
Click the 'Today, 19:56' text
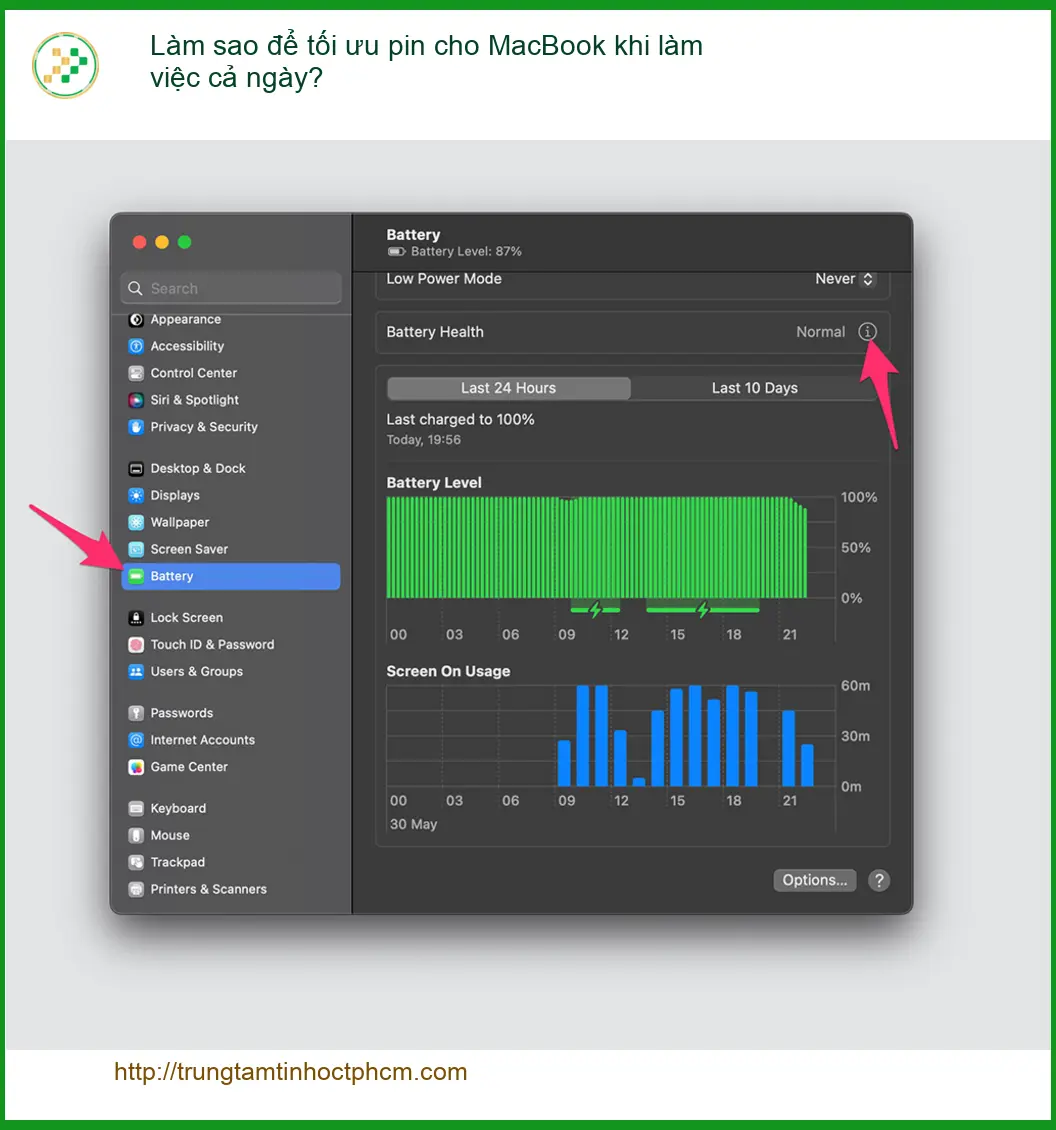click(423, 440)
